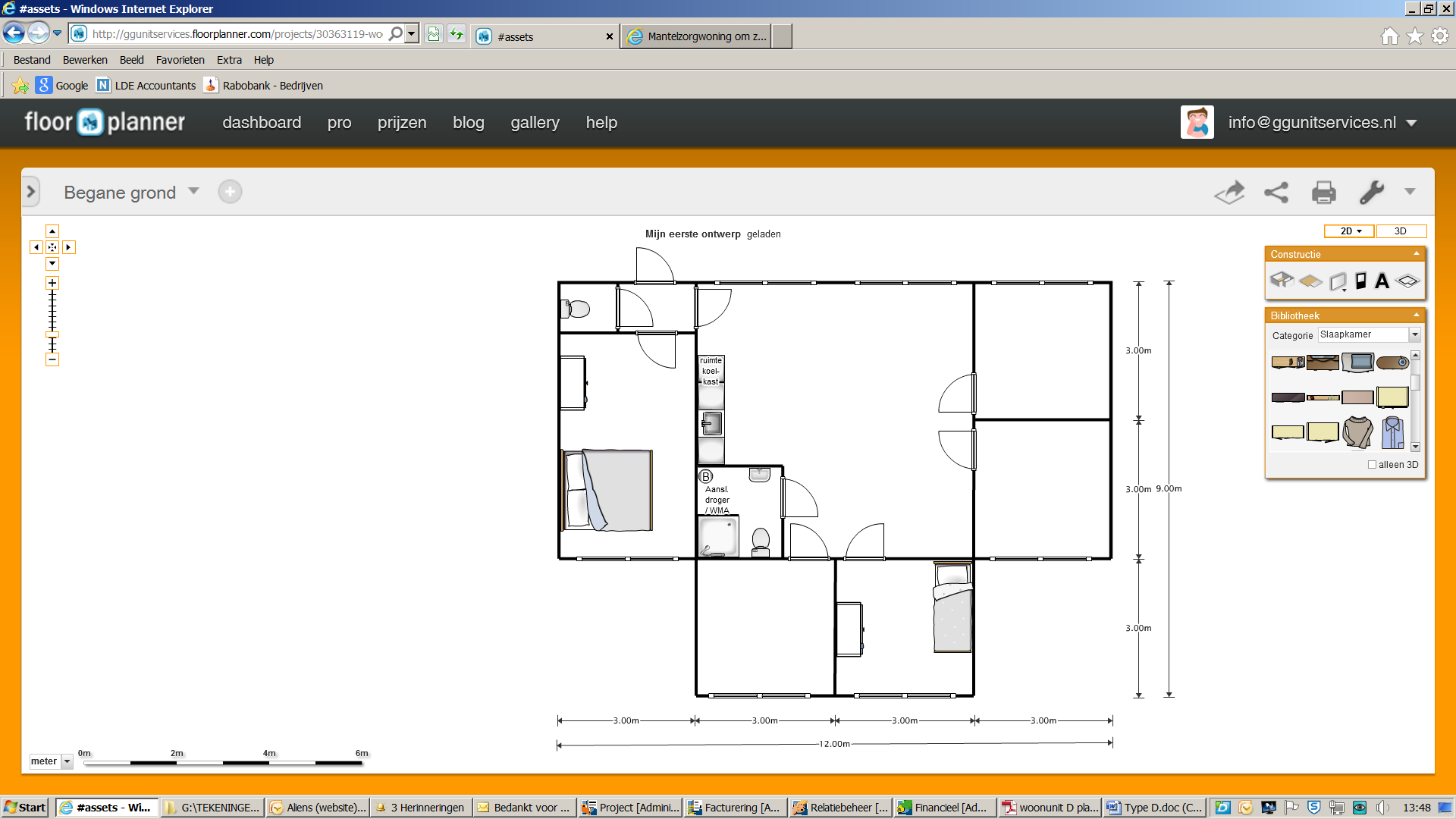The height and width of the screenshot is (819, 1456).
Task: Open the info@ggunitservices.nl account menu
Action: (x=1322, y=123)
